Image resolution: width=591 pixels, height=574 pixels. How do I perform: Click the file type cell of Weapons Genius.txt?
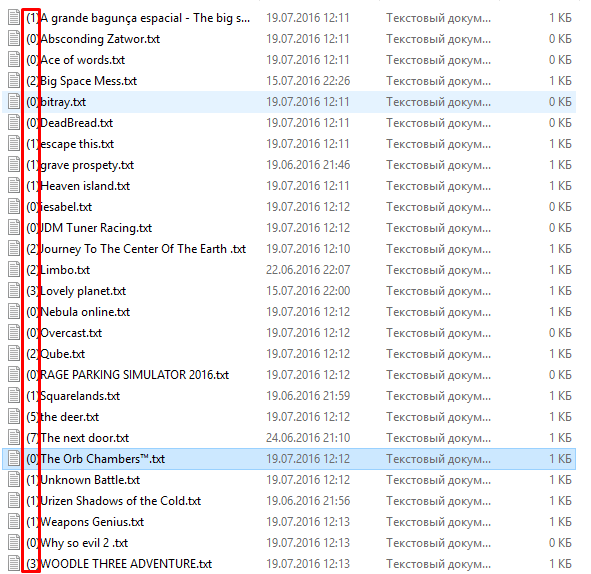tap(438, 522)
